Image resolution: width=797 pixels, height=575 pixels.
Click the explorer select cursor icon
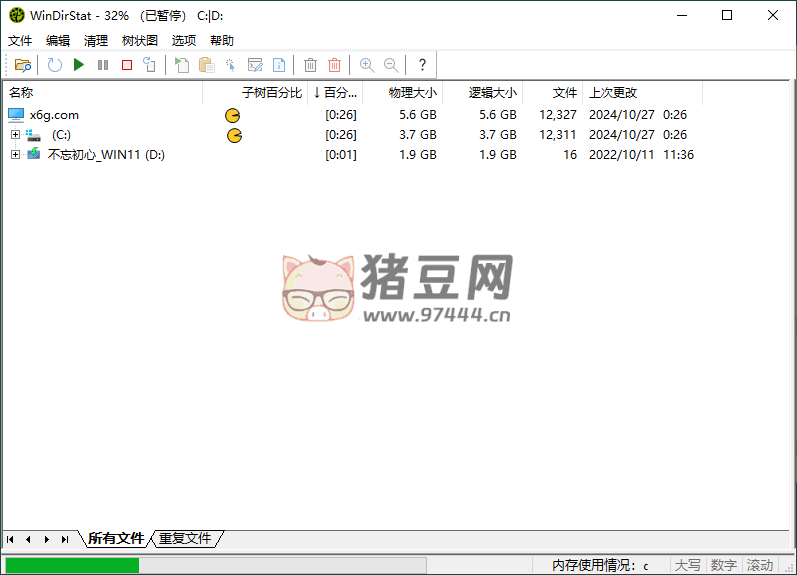point(230,65)
